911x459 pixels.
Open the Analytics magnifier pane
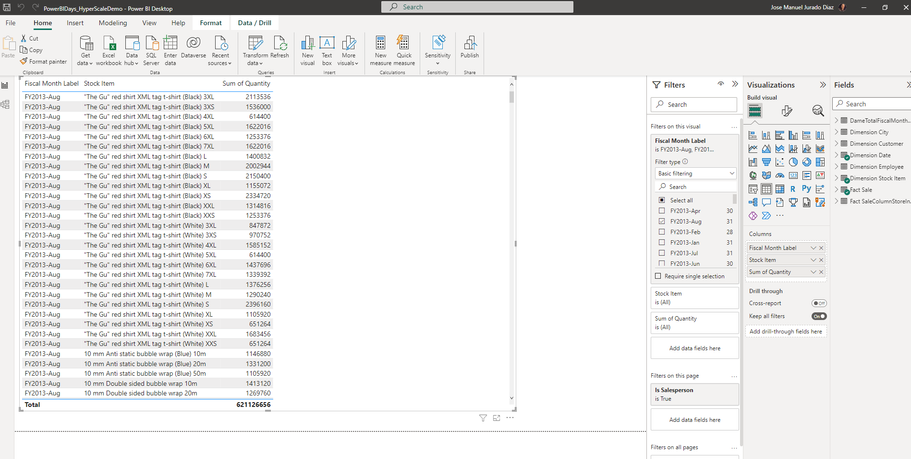tap(818, 111)
